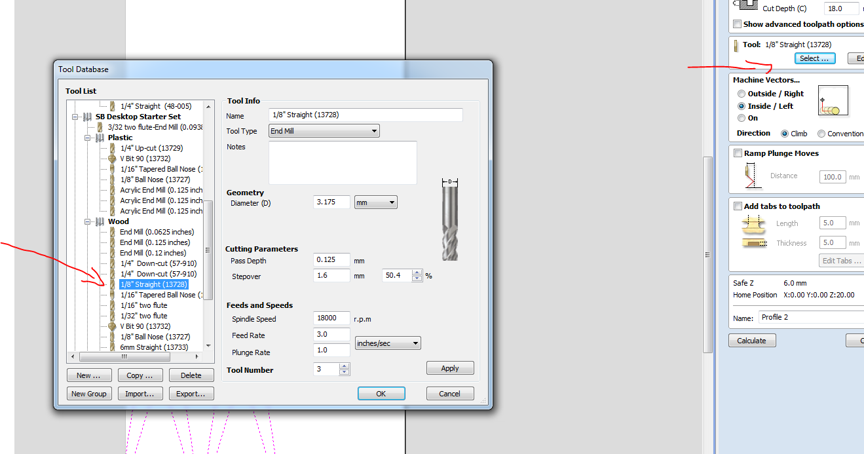Select End Mill (0.0625 inches) under Wood
This screenshot has width=864, height=454.
(156, 232)
